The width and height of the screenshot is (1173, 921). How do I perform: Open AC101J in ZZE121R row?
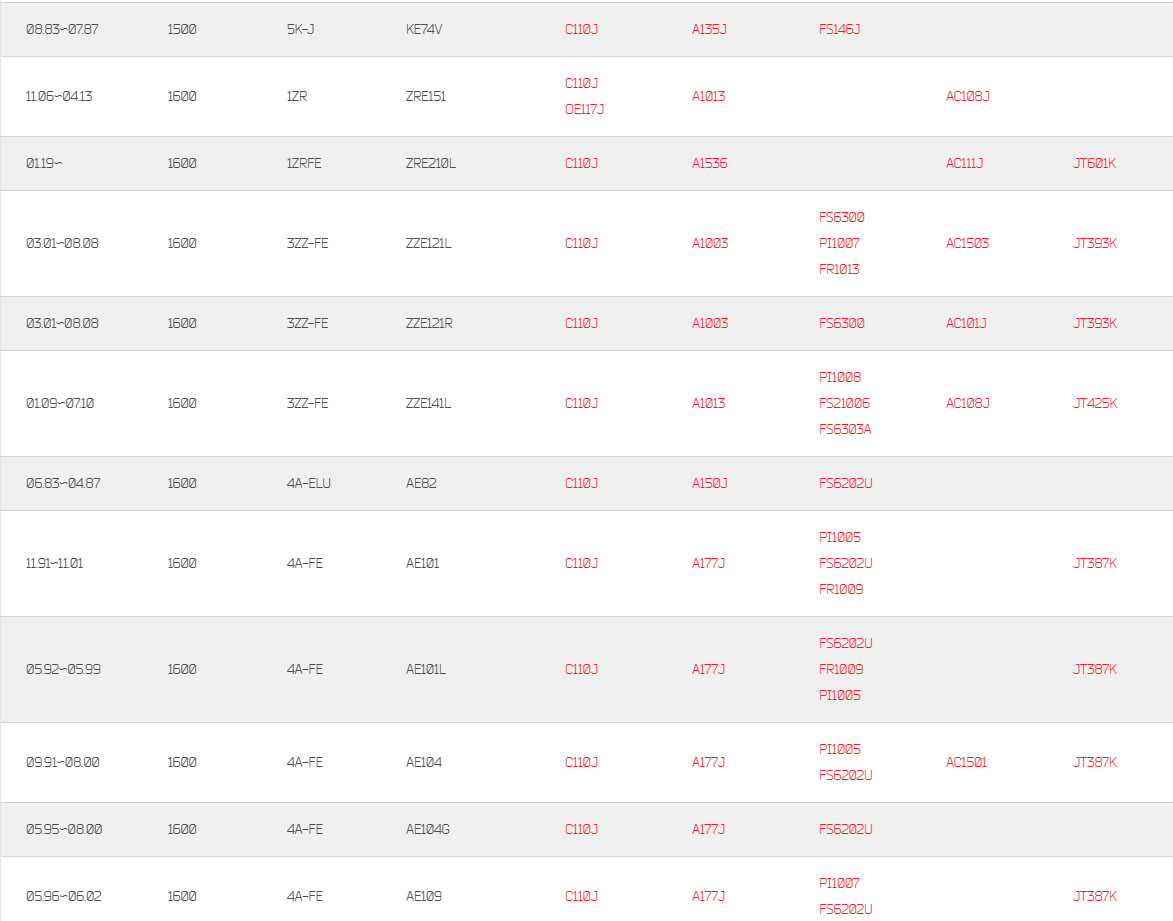[966, 323]
